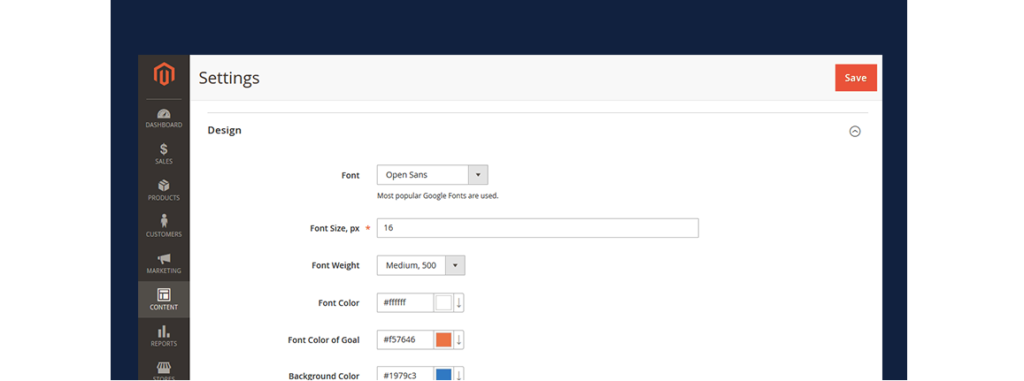The height and width of the screenshot is (381, 1024).
Task: Click the Font Size input field
Action: pyautogui.click(x=537, y=228)
